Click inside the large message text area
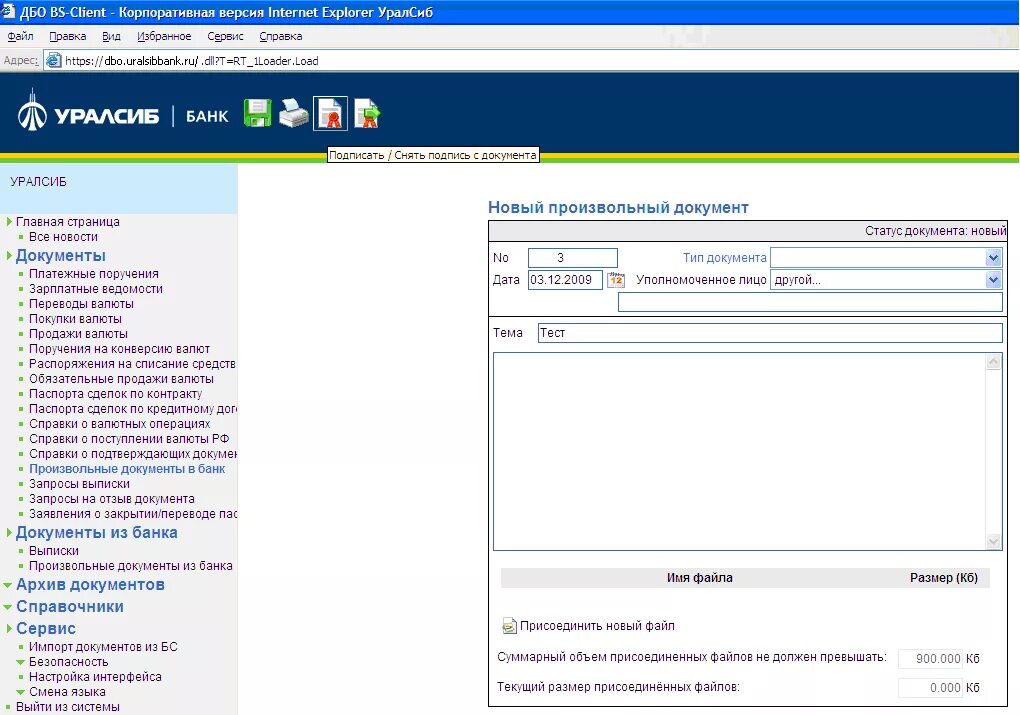1020x715 pixels. coord(740,452)
